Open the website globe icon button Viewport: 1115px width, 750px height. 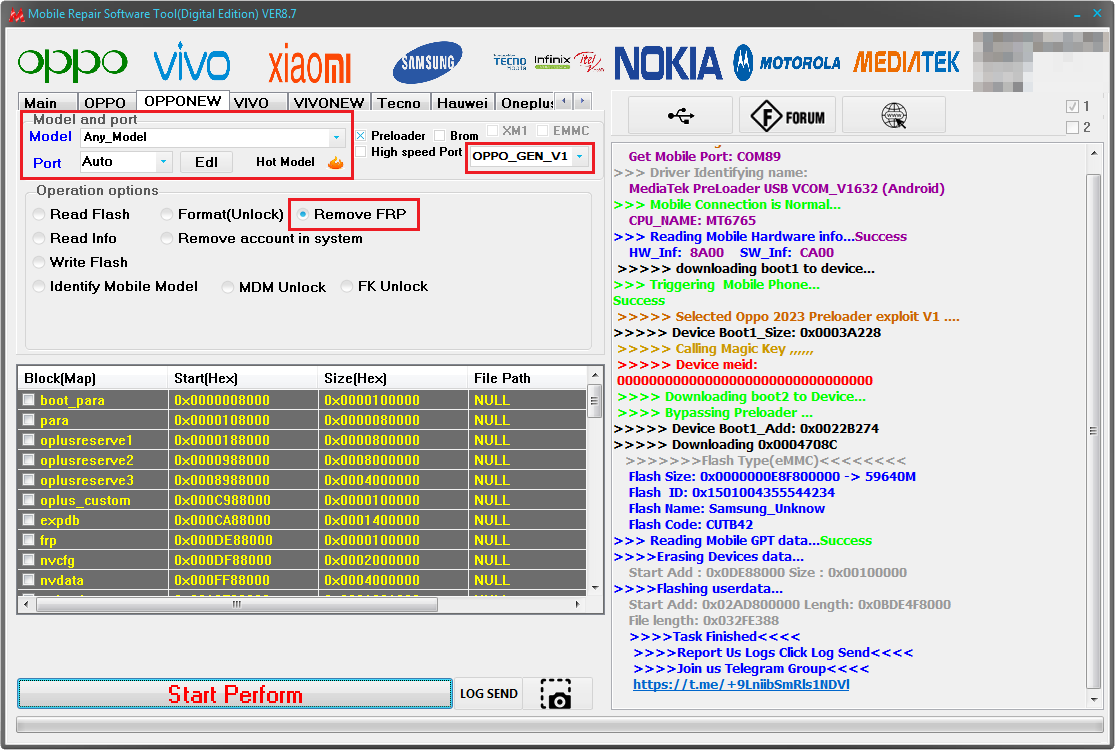click(x=894, y=115)
